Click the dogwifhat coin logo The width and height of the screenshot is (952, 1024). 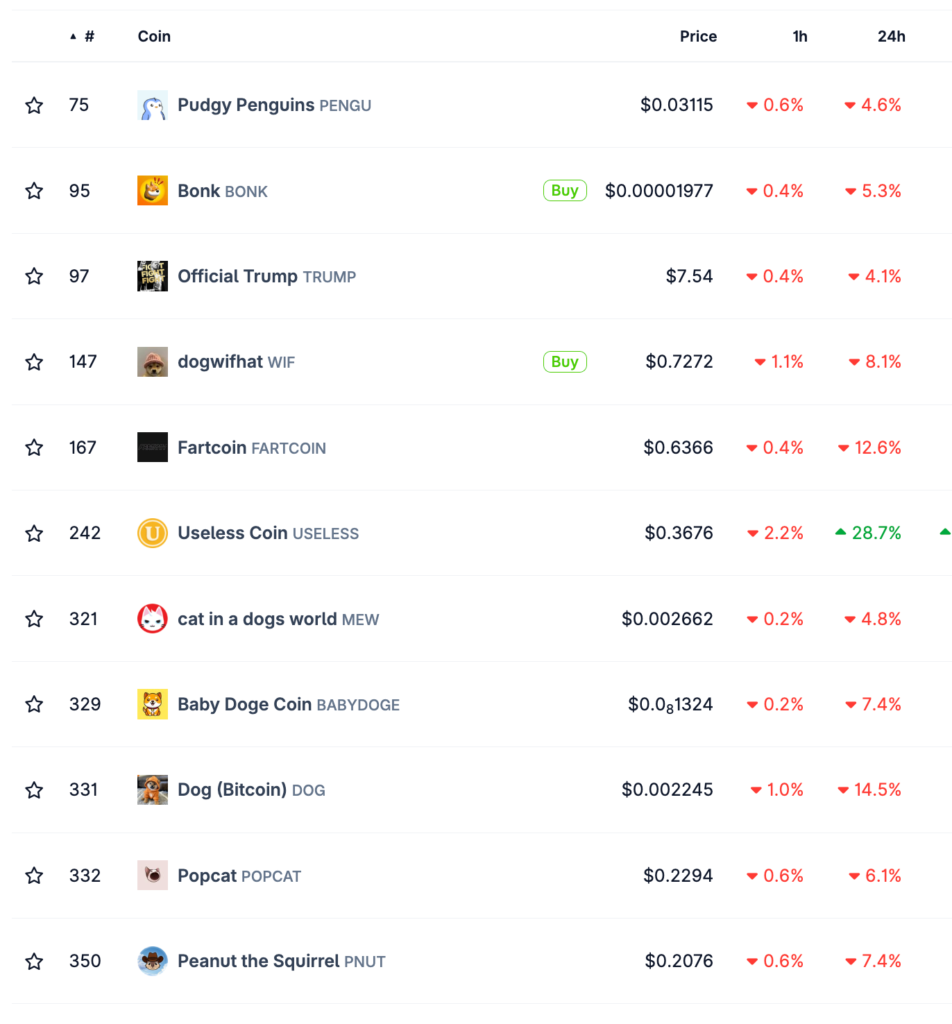(x=152, y=361)
